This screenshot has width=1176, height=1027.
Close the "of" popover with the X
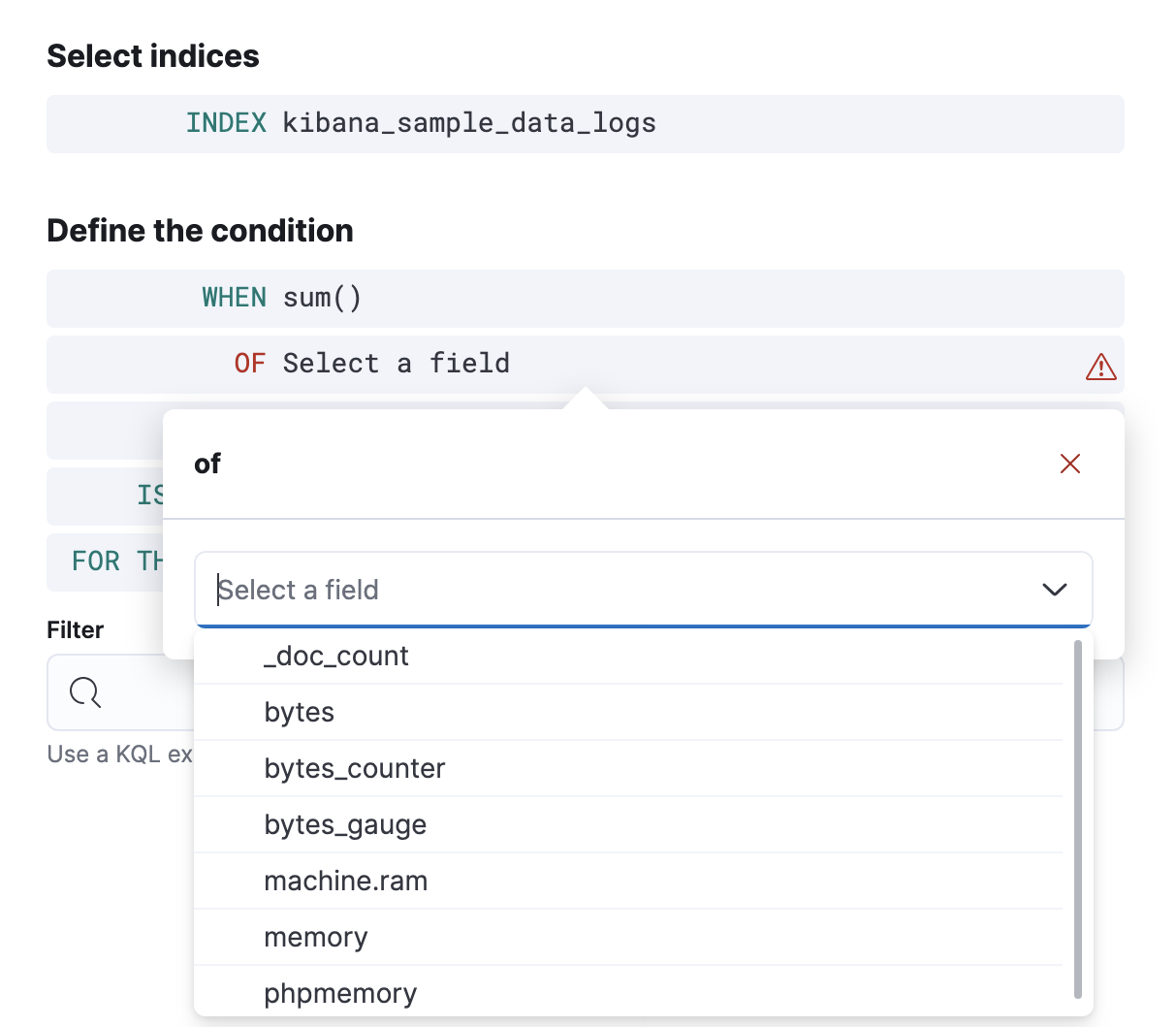point(1069,464)
